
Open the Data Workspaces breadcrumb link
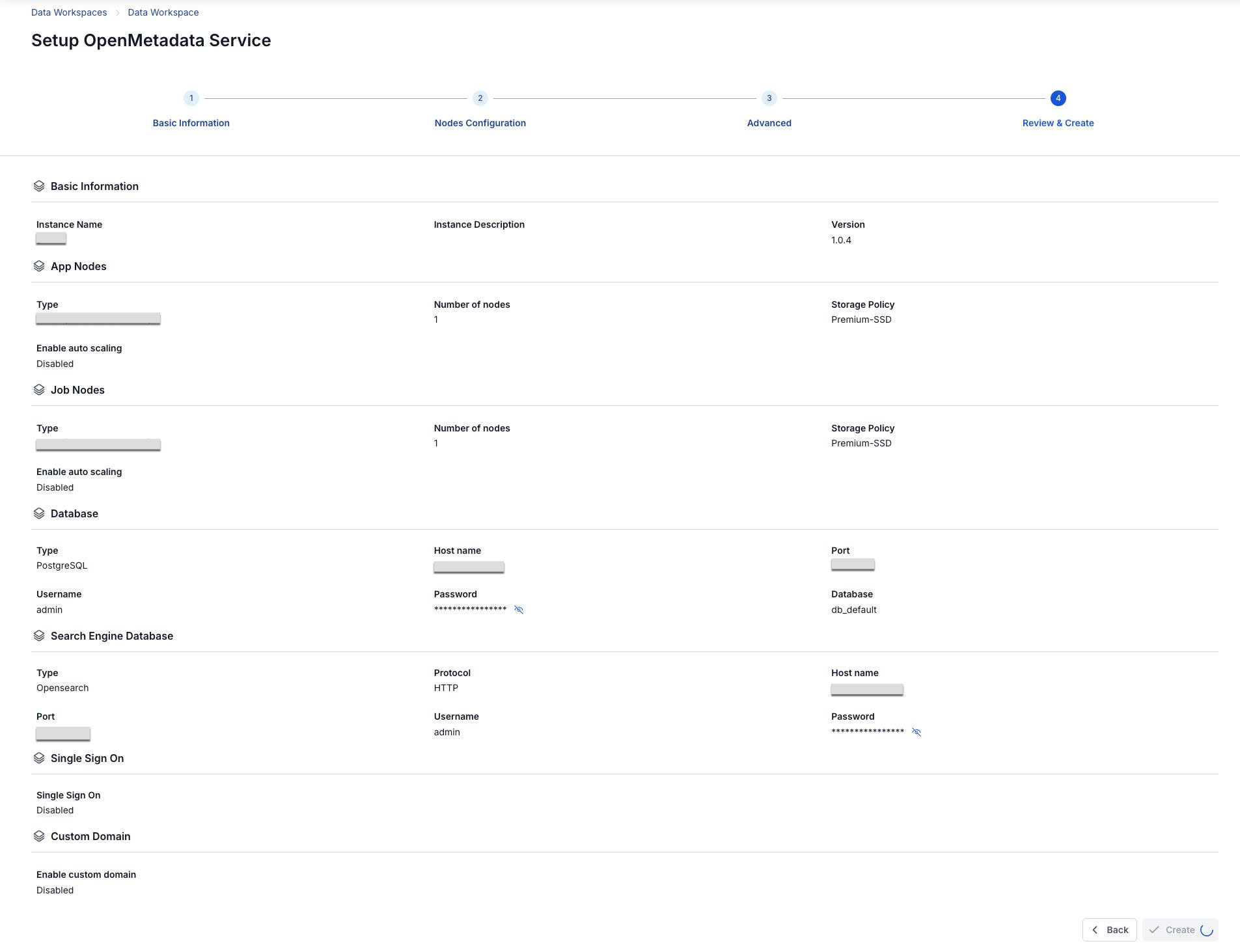[x=69, y=12]
